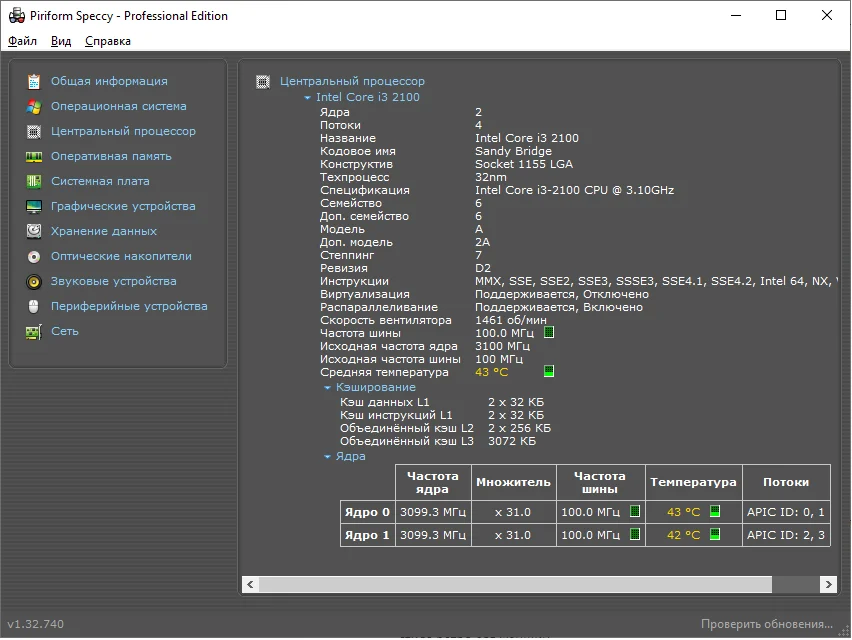Click the Центральный процессор chip icon in sidebar
The image size is (852, 640).
(34, 131)
